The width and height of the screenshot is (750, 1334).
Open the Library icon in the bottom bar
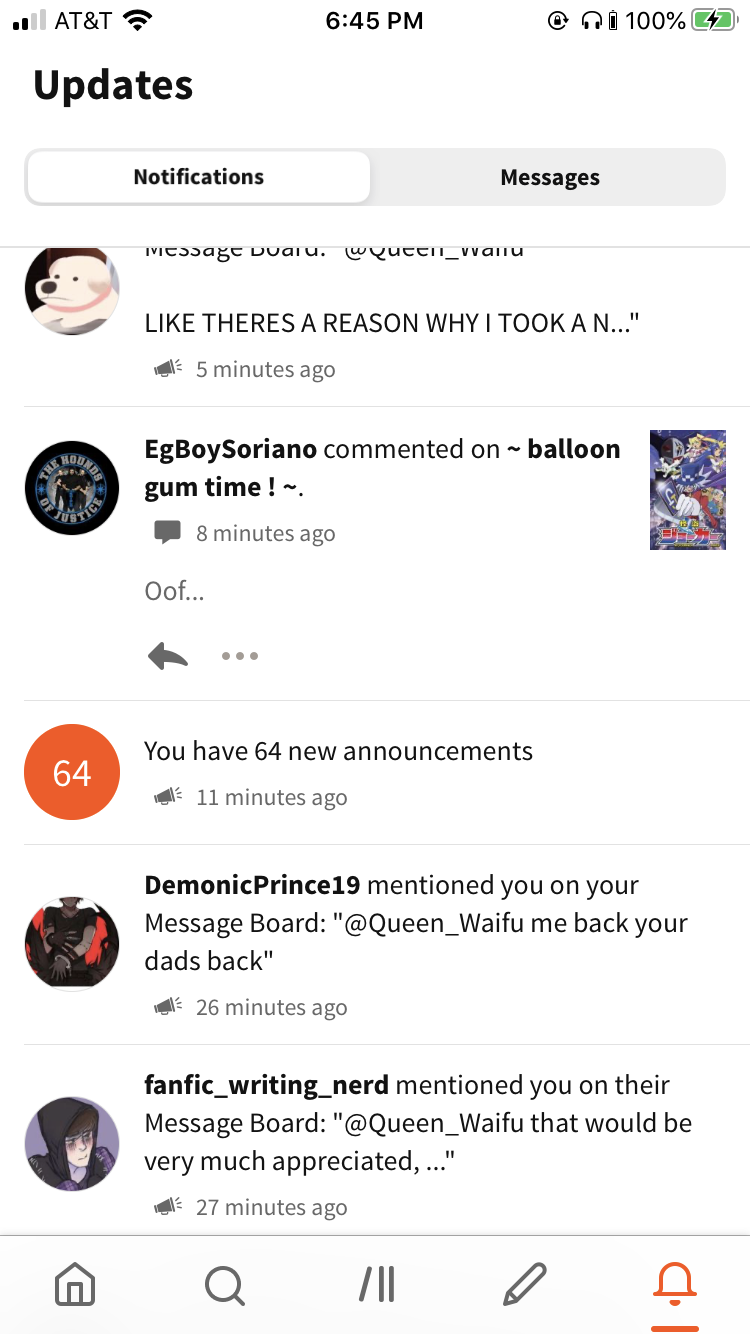click(376, 1283)
